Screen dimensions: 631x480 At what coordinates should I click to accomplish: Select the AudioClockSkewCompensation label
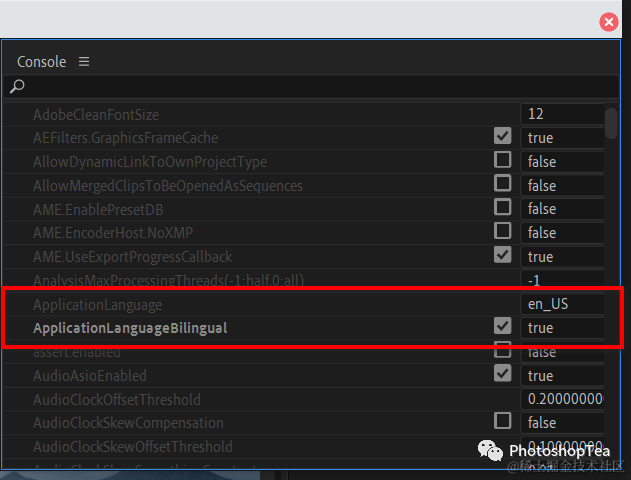pyautogui.click(x=128, y=423)
